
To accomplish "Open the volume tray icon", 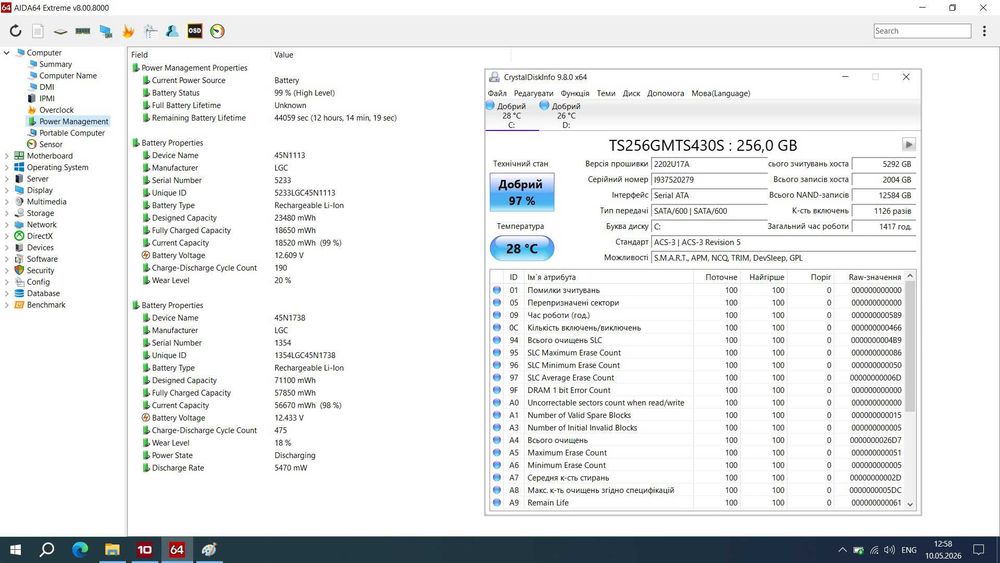I will [890, 550].
